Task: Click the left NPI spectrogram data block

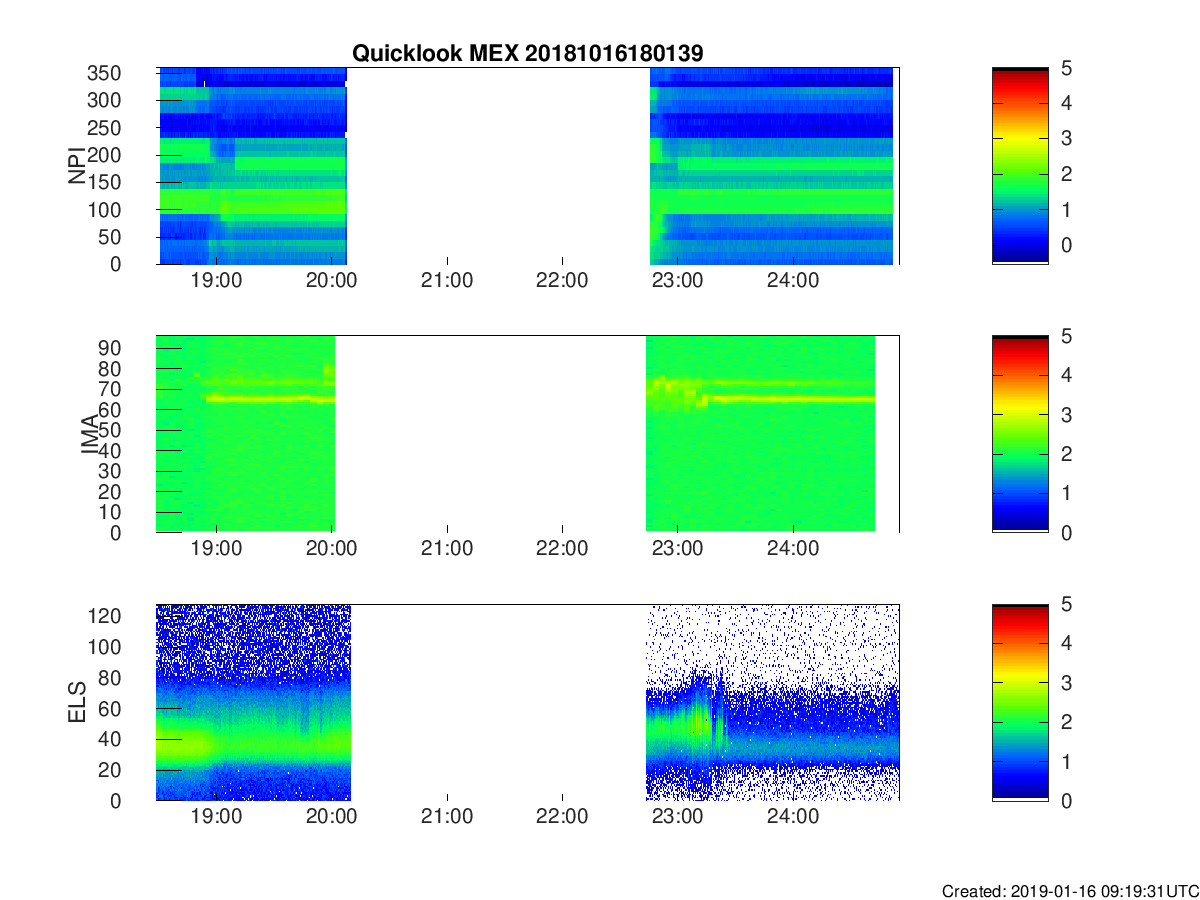Action: [252, 166]
